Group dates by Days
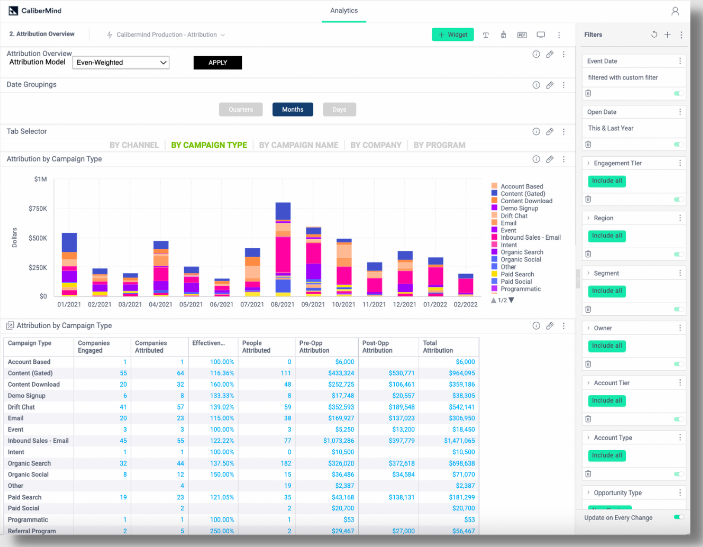 pyautogui.click(x=339, y=109)
